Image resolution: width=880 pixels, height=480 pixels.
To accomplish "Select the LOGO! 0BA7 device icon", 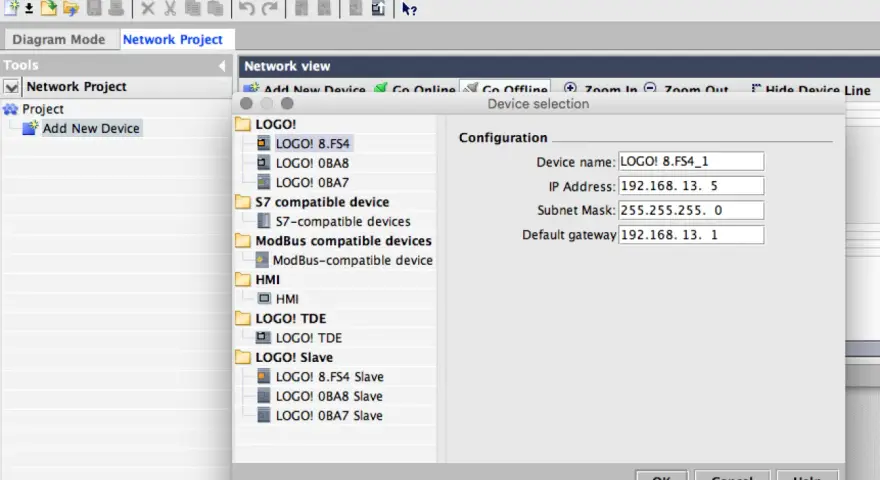I will click(x=263, y=182).
